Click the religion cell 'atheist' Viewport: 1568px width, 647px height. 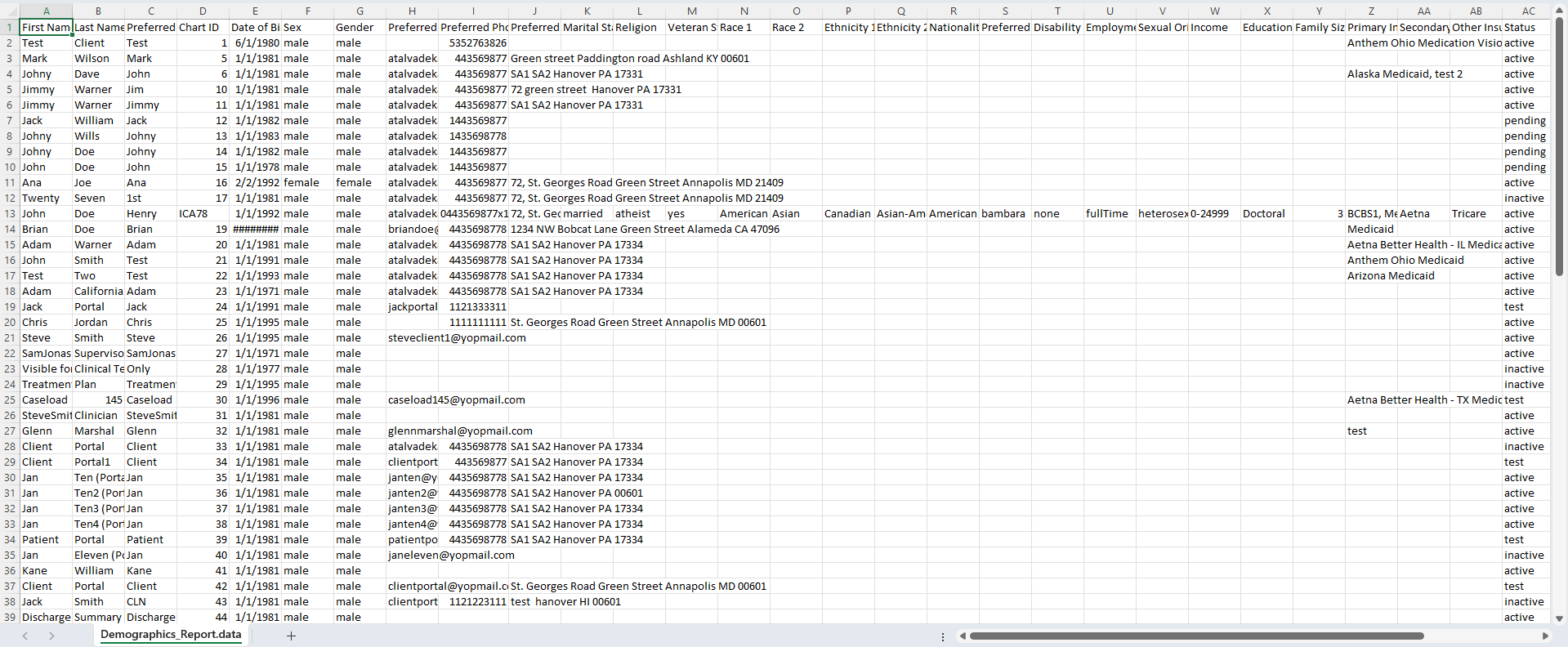(639, 213)
